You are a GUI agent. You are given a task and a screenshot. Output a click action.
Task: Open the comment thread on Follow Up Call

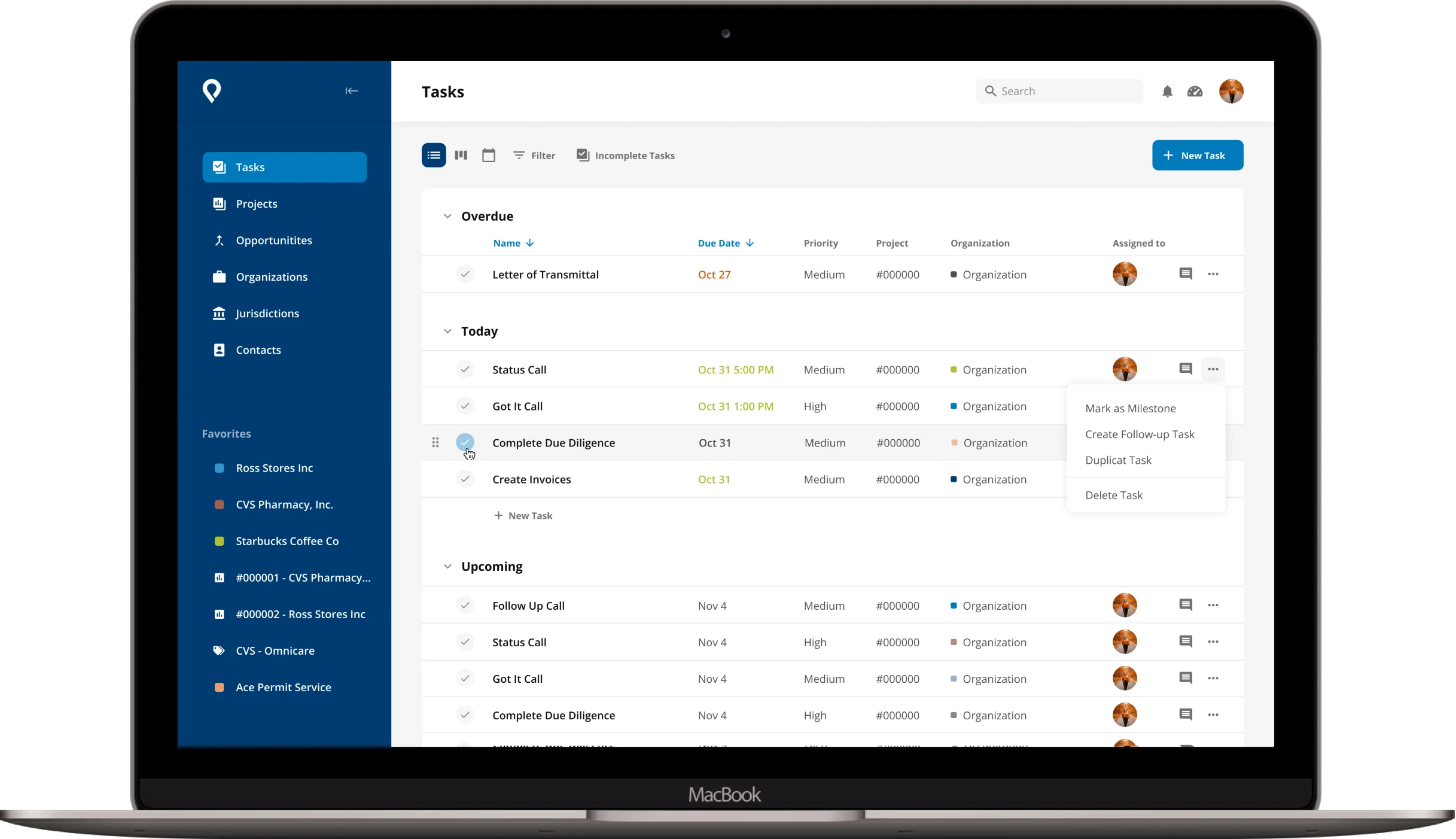click(1186, 605)
